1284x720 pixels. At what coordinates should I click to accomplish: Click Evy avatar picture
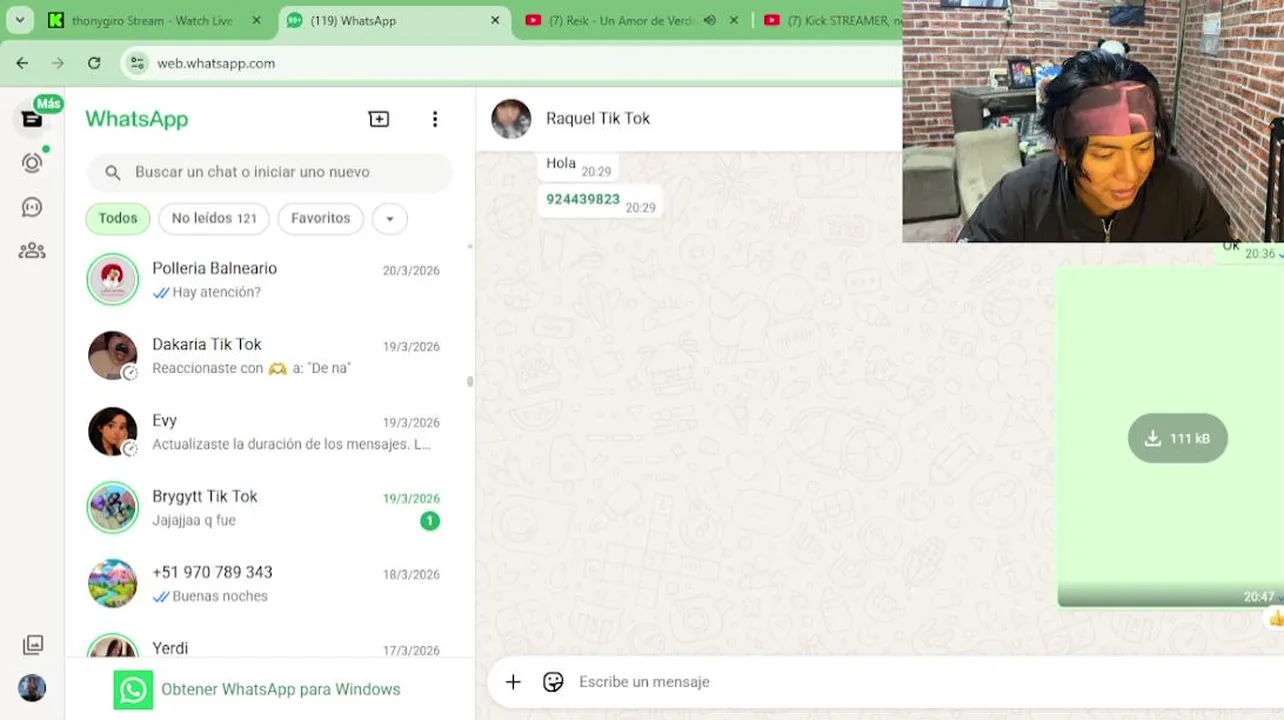(112, 432)
